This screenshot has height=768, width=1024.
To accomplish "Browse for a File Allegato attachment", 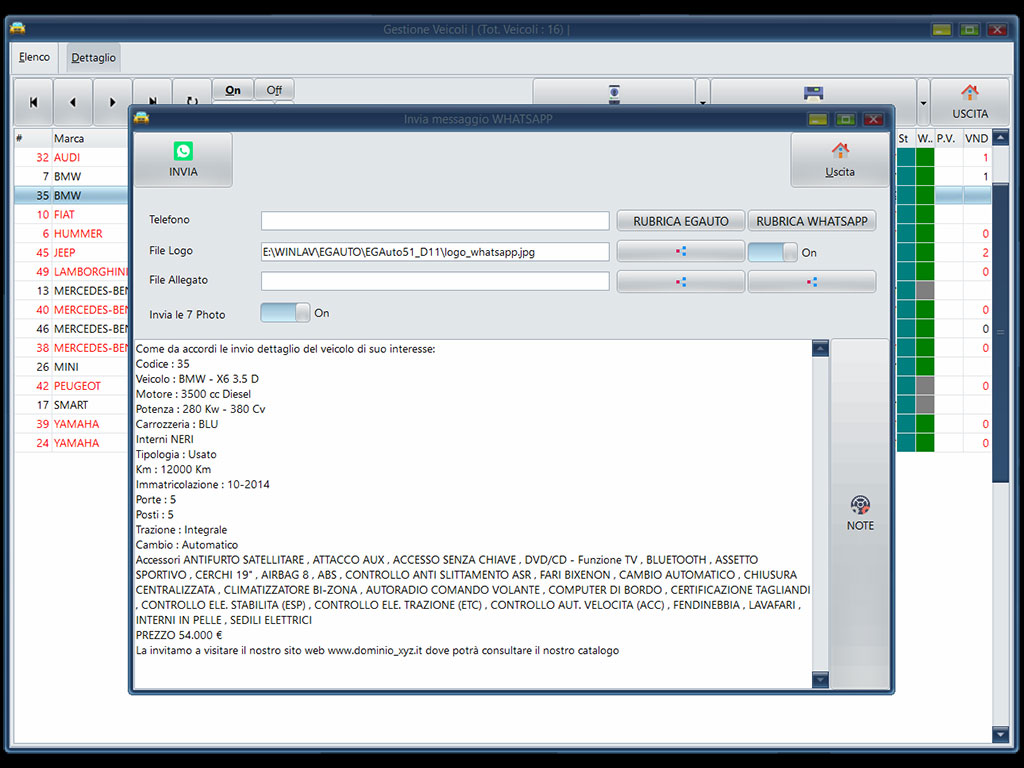I will 680,281.
